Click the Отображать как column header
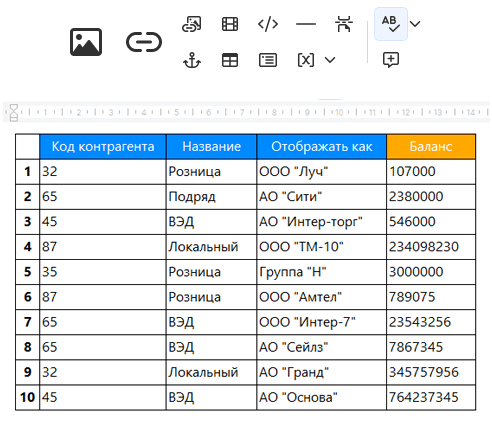Screen dimensions: 492x421 click(x=322, y=147)
